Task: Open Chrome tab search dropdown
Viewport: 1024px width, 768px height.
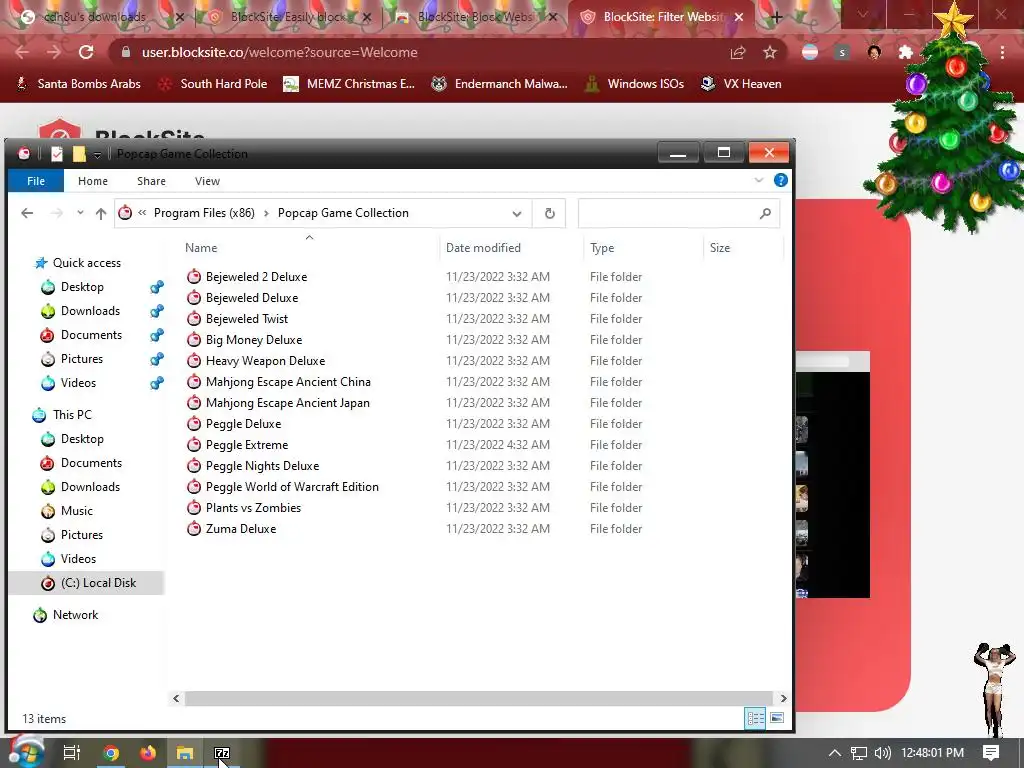Action: point(863,15)
